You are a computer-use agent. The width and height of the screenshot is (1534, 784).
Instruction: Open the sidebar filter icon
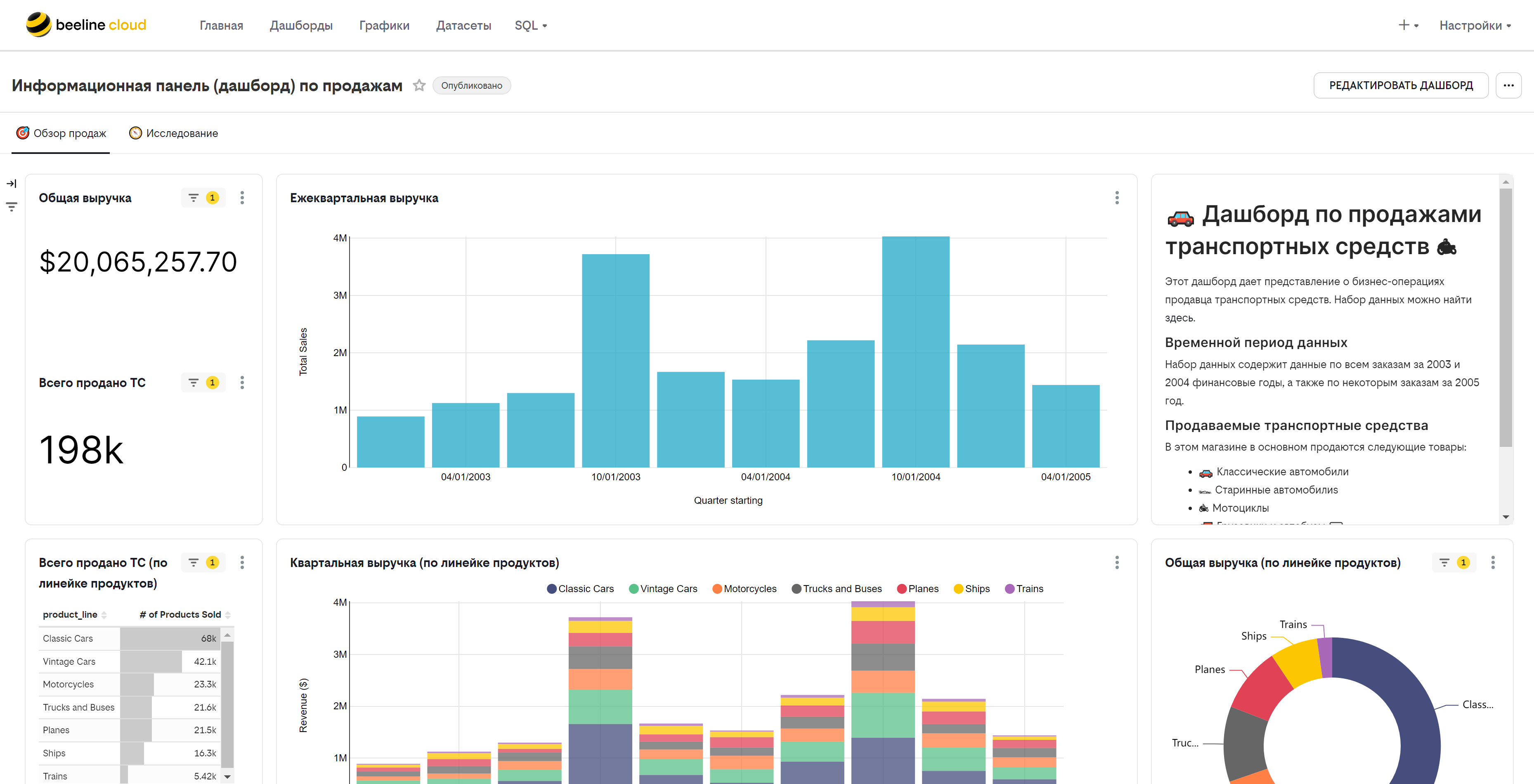(11, 207)
